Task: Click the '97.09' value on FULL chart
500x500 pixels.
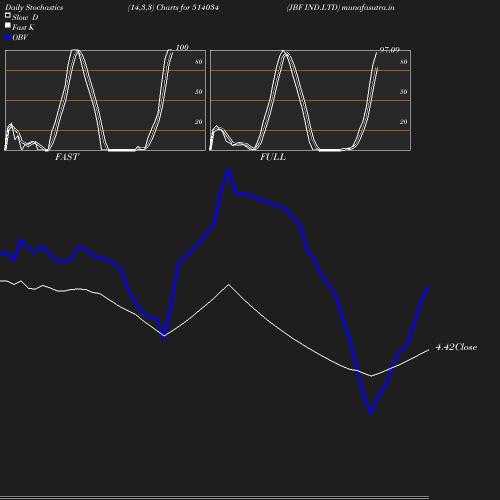Action: (390, 50)
